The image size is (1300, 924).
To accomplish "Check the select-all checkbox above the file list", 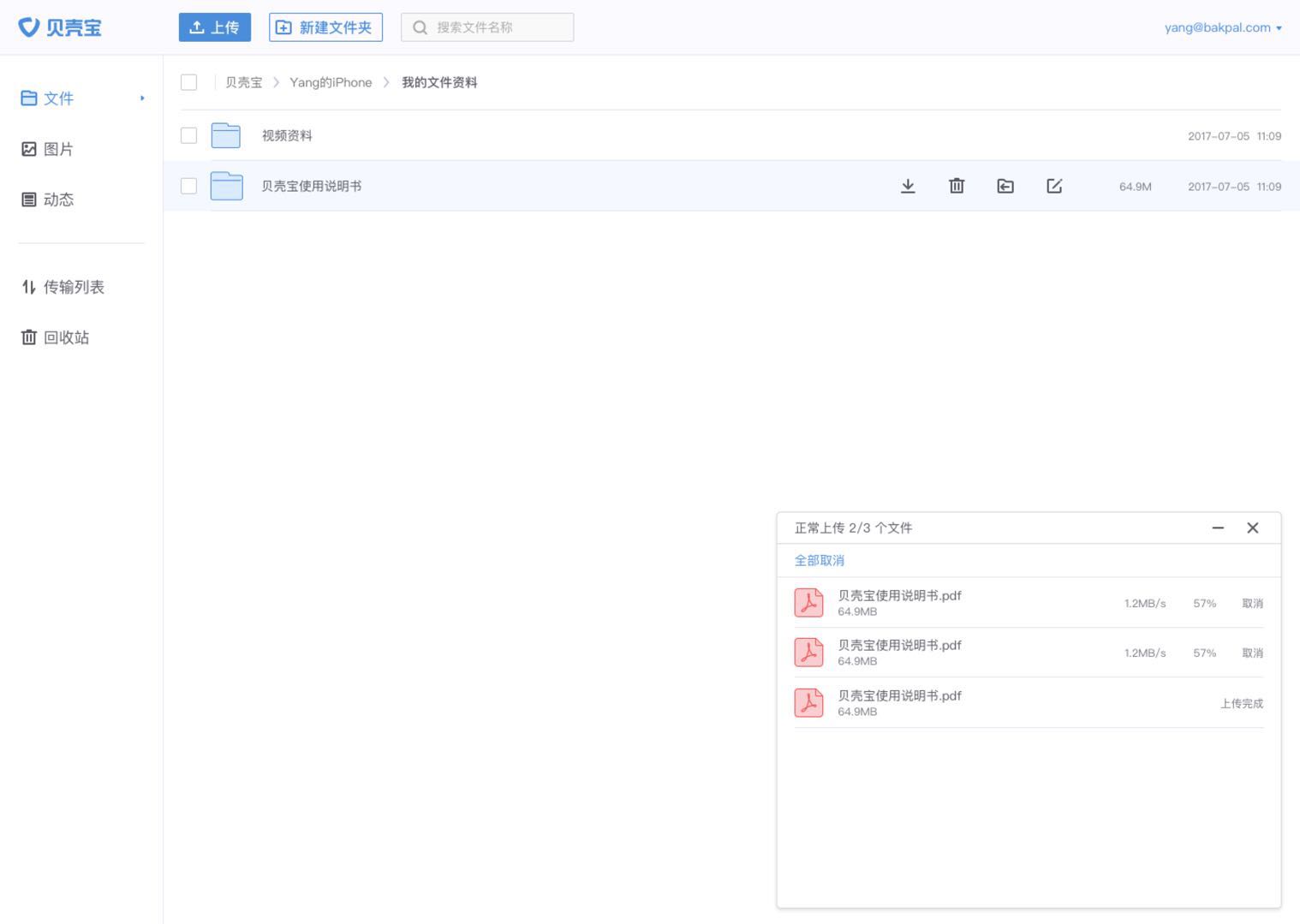I will click(x=188, y=82).
